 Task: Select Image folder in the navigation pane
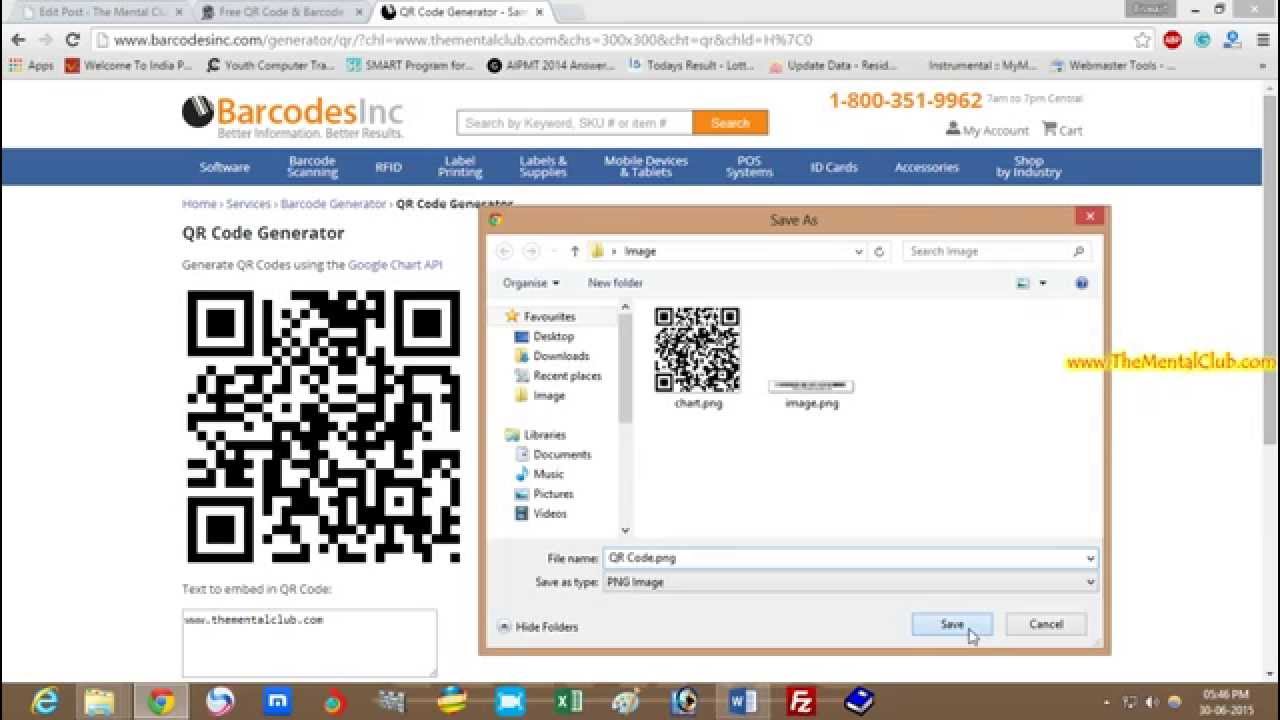pos(548,396)
